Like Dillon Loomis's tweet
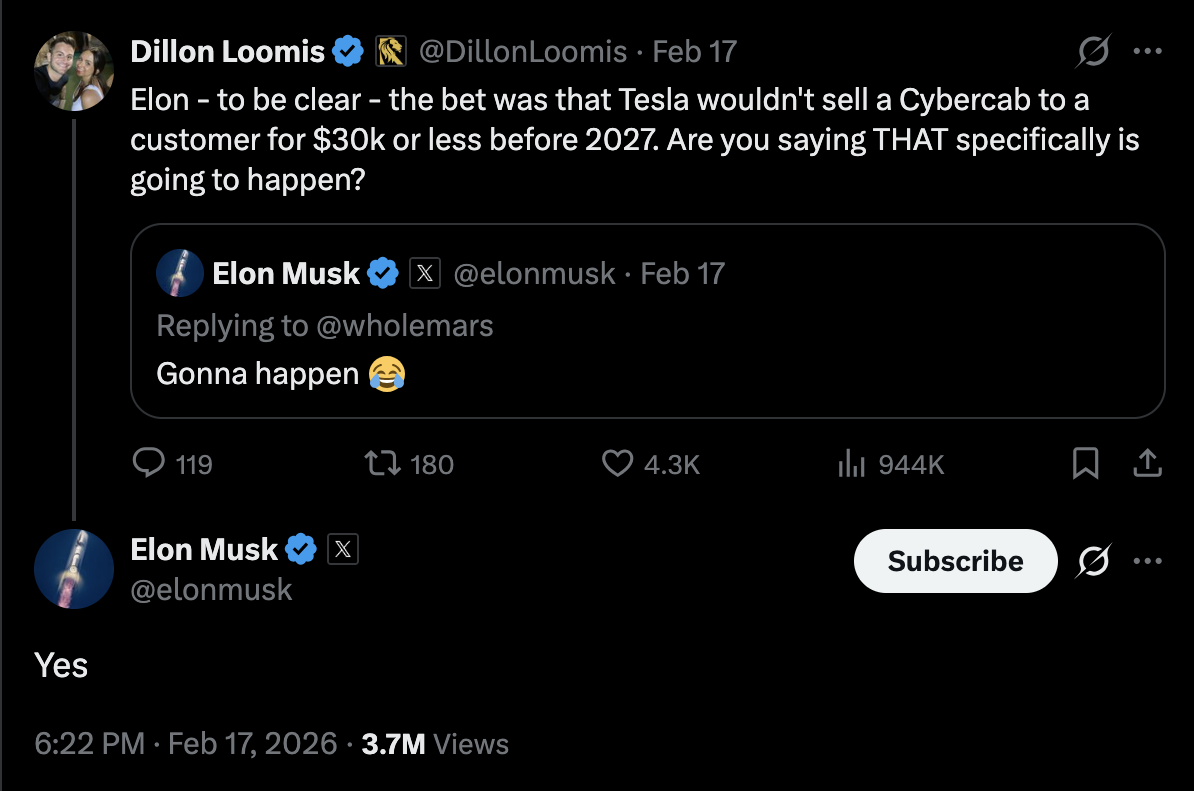This screenshot has width=1194, height=791. (x=620, y=463)
